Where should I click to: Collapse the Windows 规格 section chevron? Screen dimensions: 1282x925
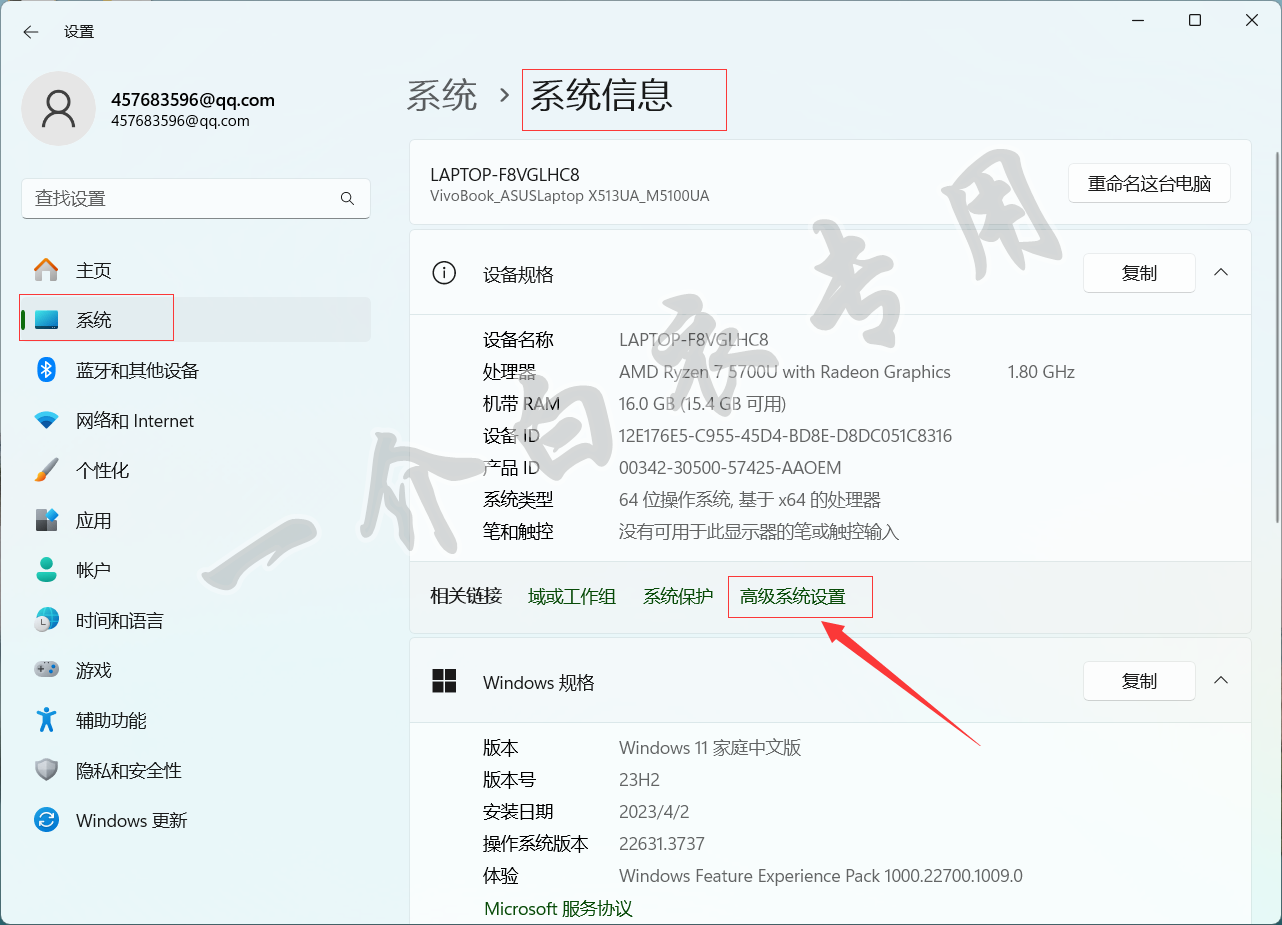click(1221, 680)
